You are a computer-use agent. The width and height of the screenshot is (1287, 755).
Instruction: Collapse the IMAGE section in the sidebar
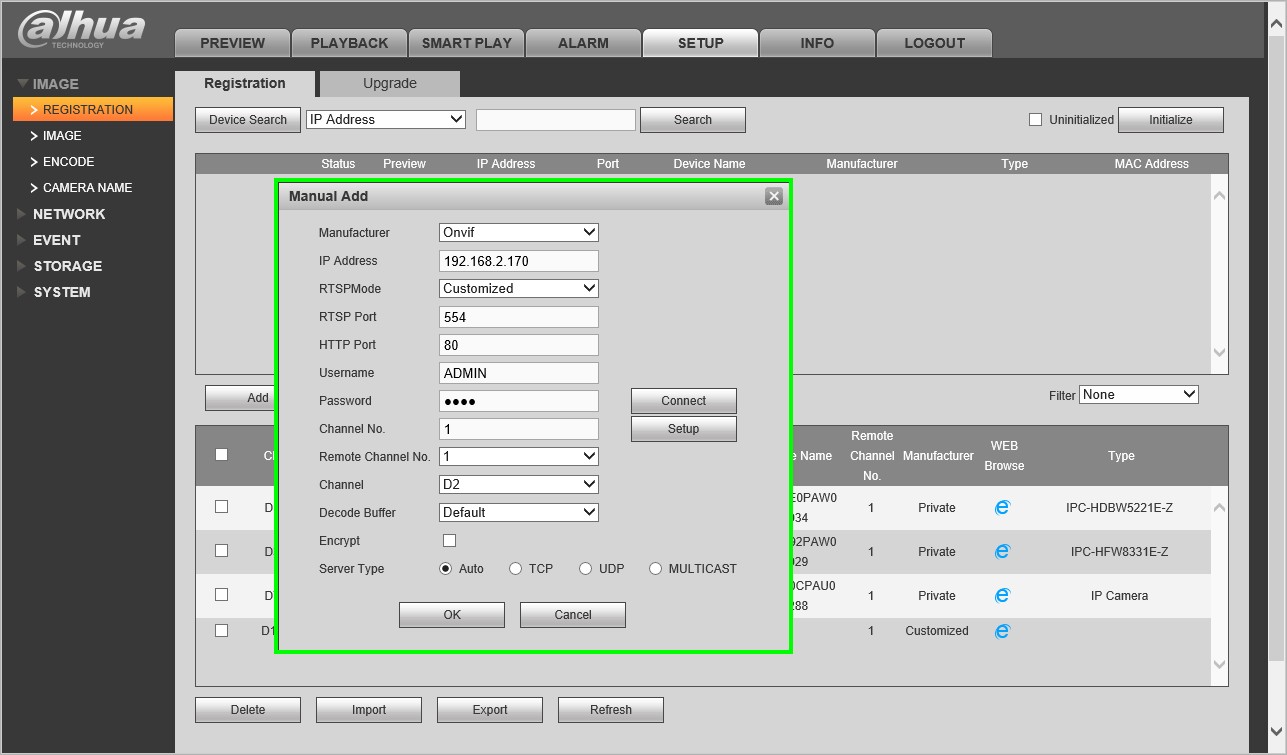tap(55, 84)
